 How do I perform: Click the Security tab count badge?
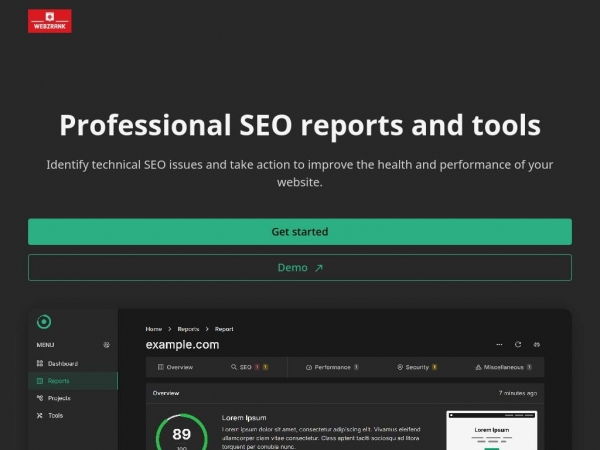pos(434,367)
